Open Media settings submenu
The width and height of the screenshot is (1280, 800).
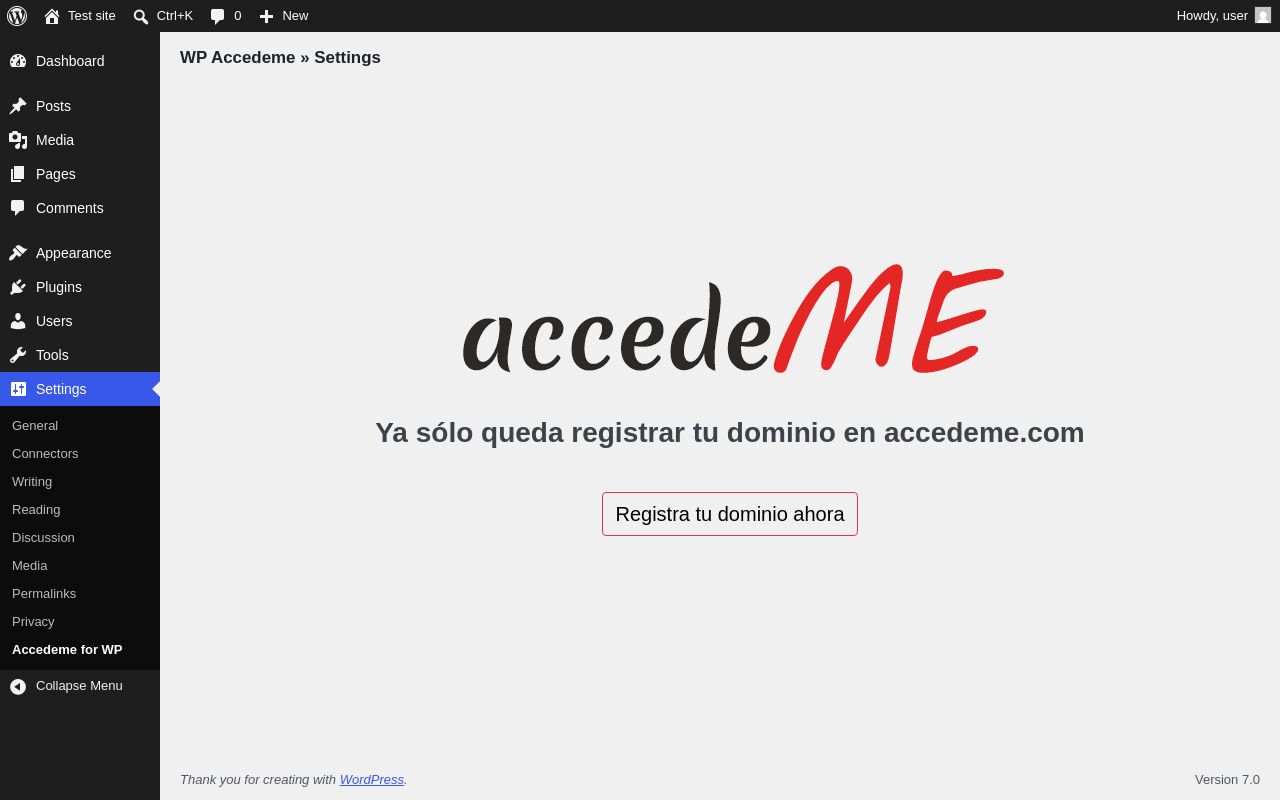tap(80, 565)
